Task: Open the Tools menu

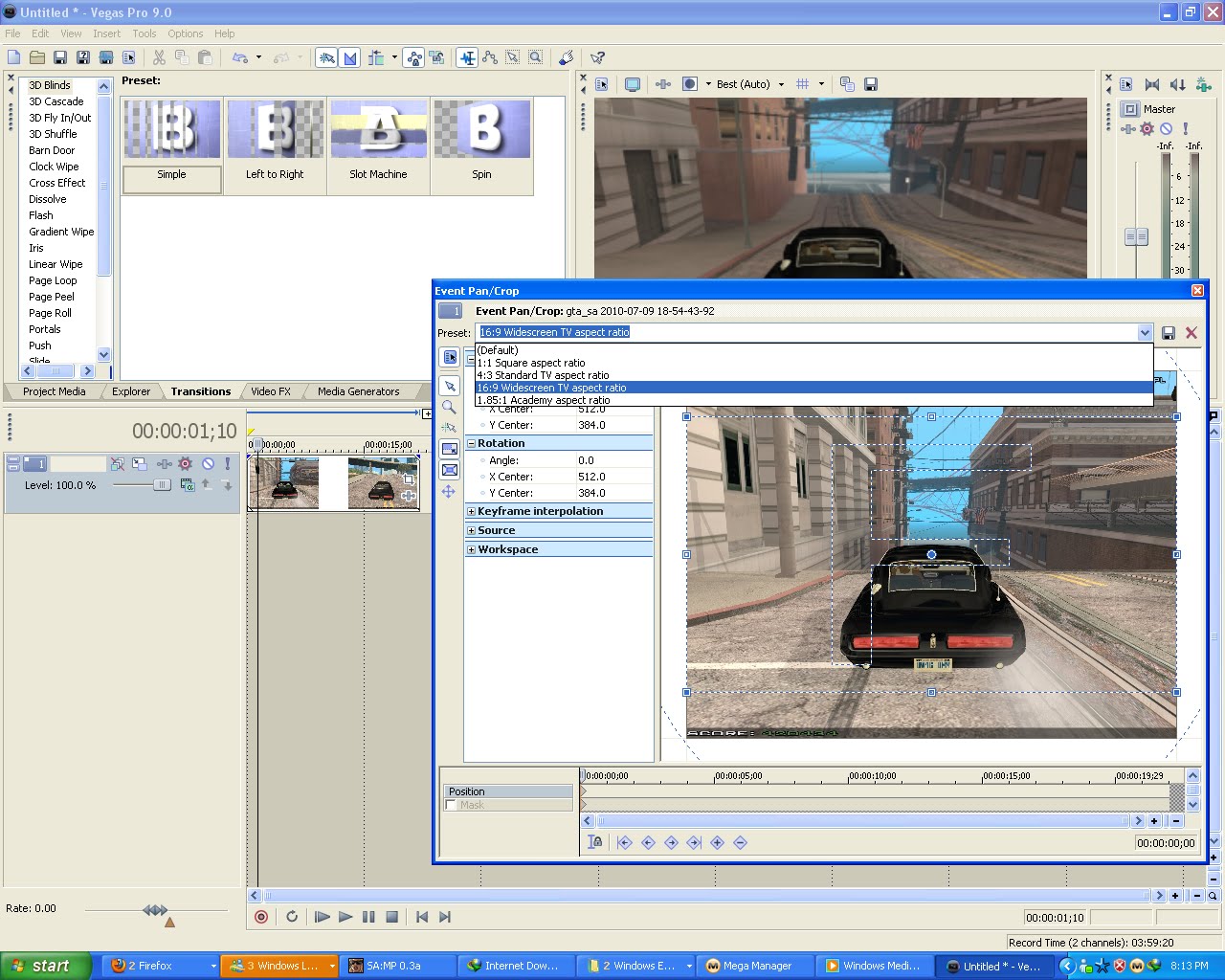Action: coord(145,33)
